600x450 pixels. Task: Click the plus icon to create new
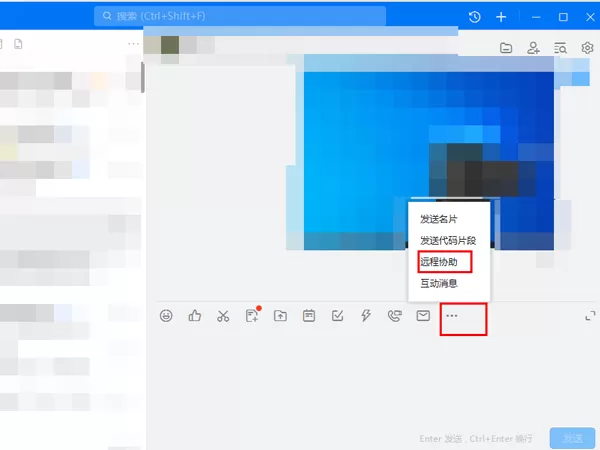click(x=501, y=17)
